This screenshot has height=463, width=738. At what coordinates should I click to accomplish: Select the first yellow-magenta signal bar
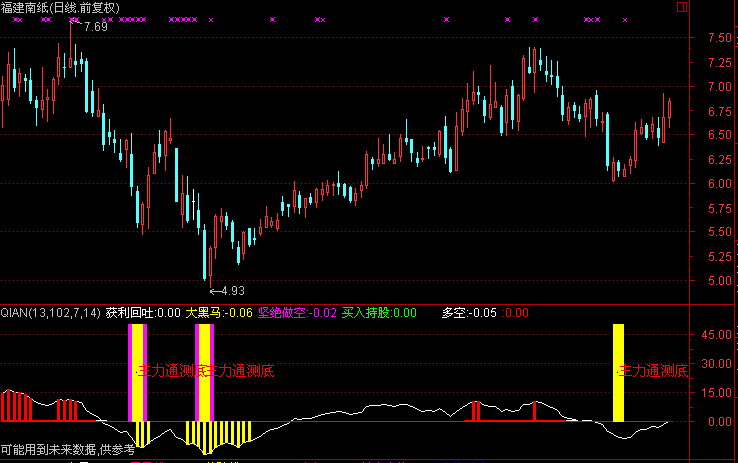click(138, 371)
